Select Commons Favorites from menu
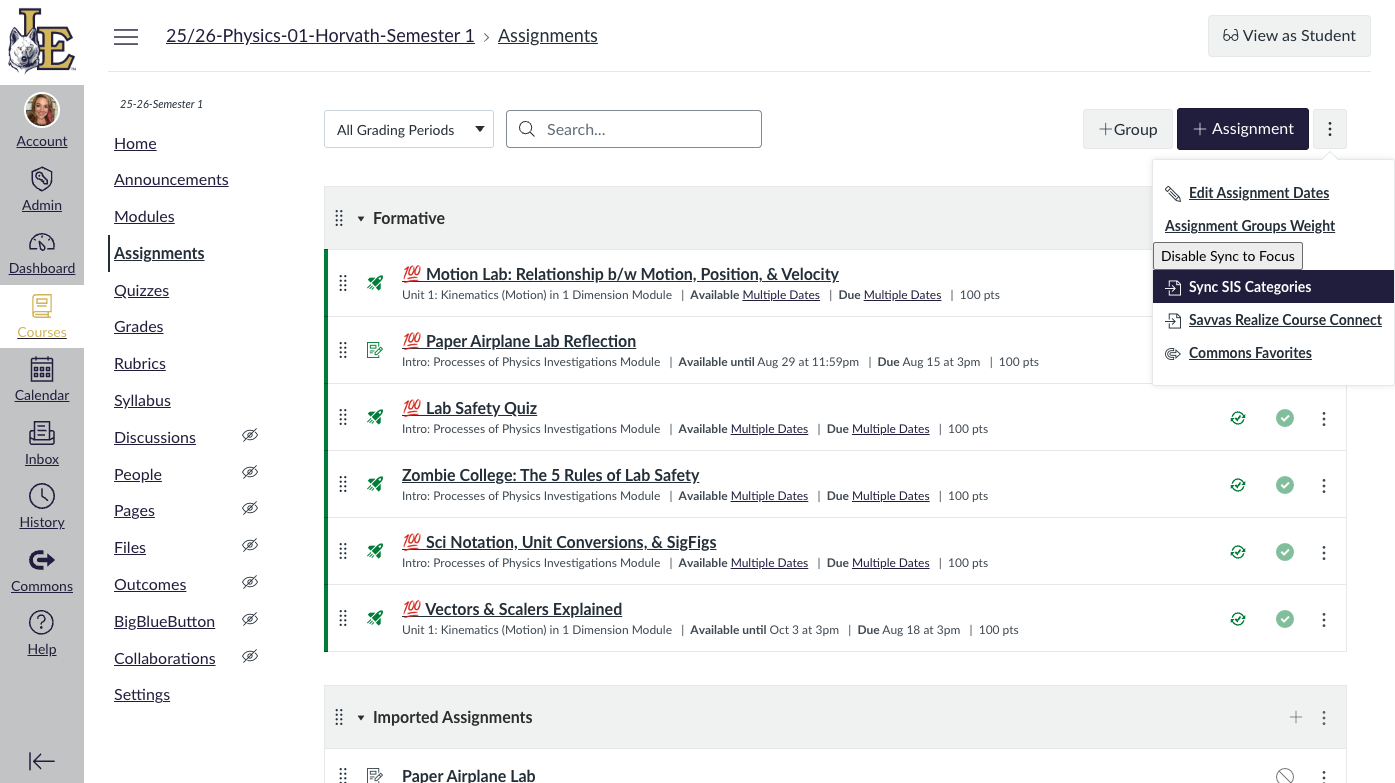The width and height of the screenshot is (1395, 783). (x=1250, y=353)
